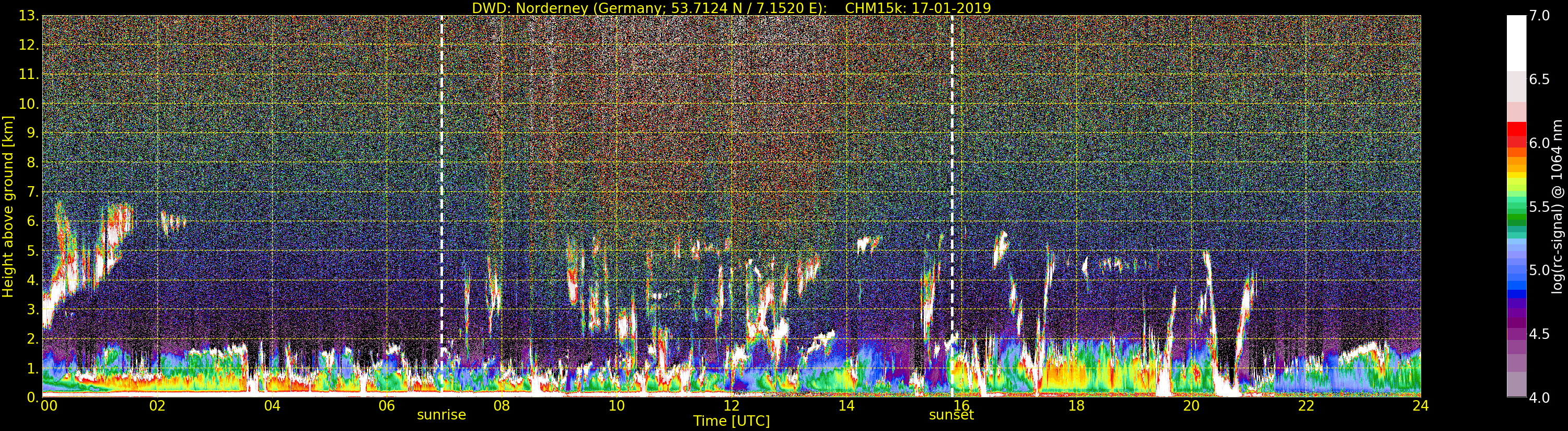This screenshot has width=1568, height=431.
Task: Click the colorbar label '4.0'
Action: tap(1539, 398)
